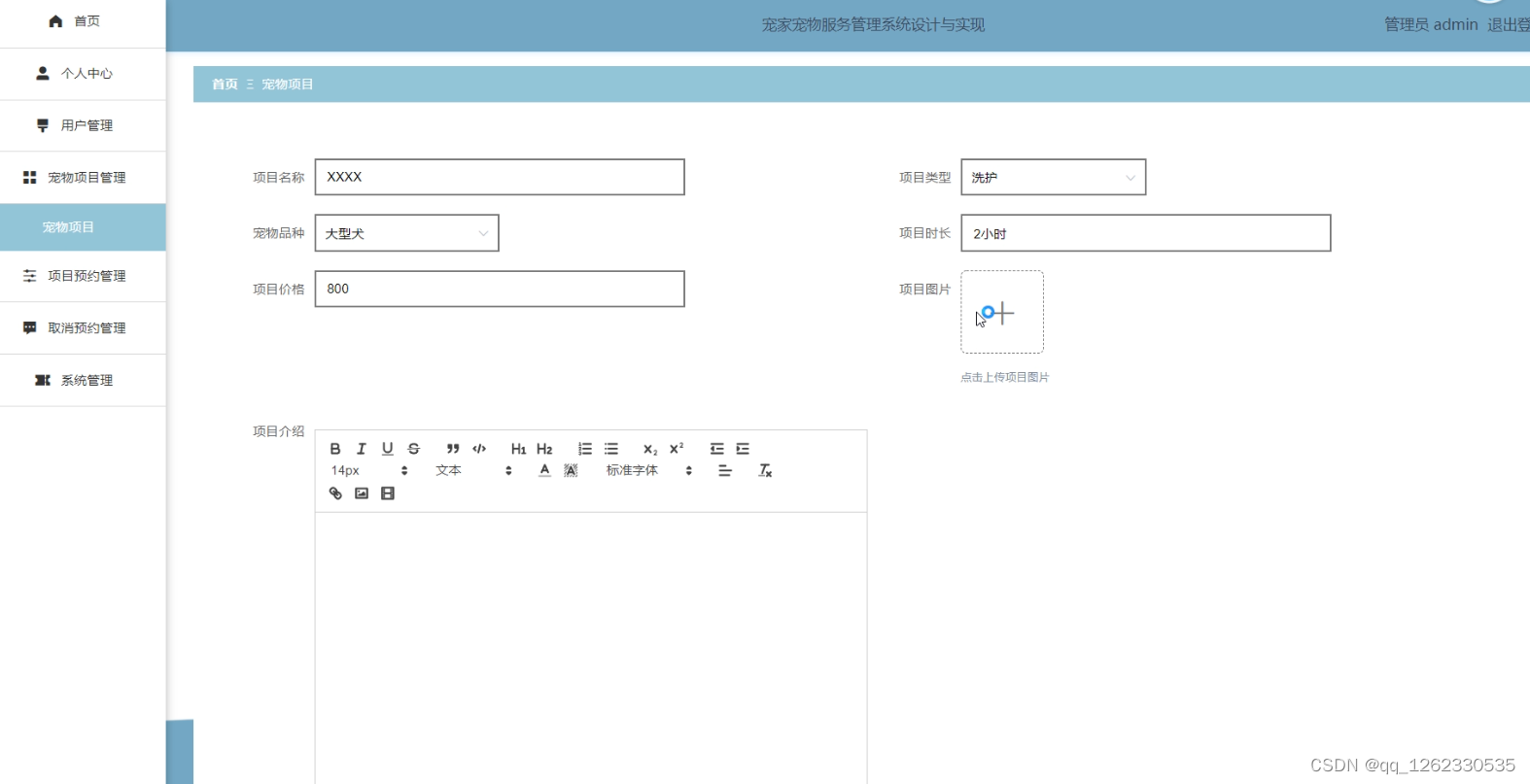
Task: Create an ordered numbered list
Action: pyautogui.click(x=584, y=449)
